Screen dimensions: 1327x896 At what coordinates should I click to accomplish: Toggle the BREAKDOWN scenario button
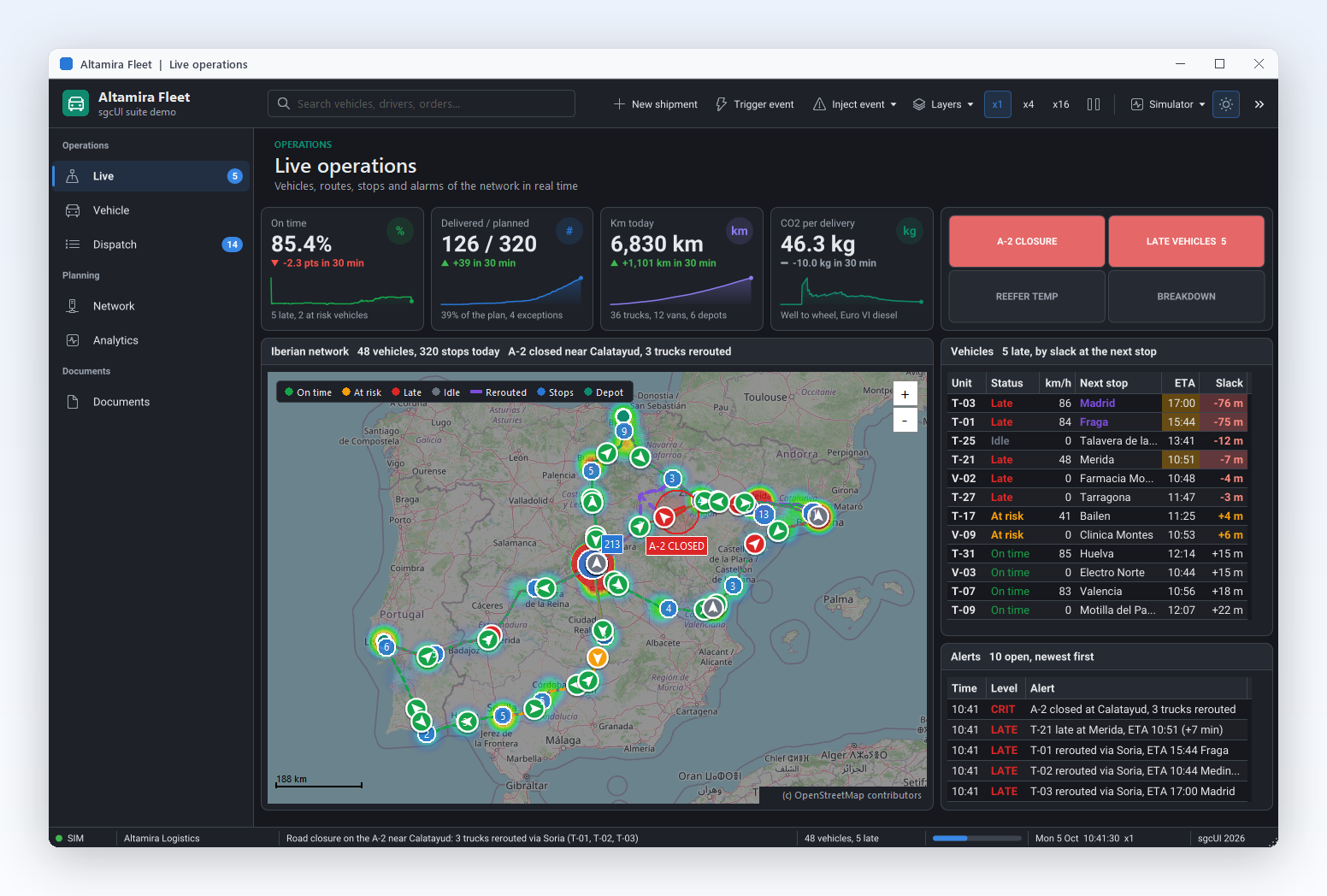click(x=1187, y=297)
